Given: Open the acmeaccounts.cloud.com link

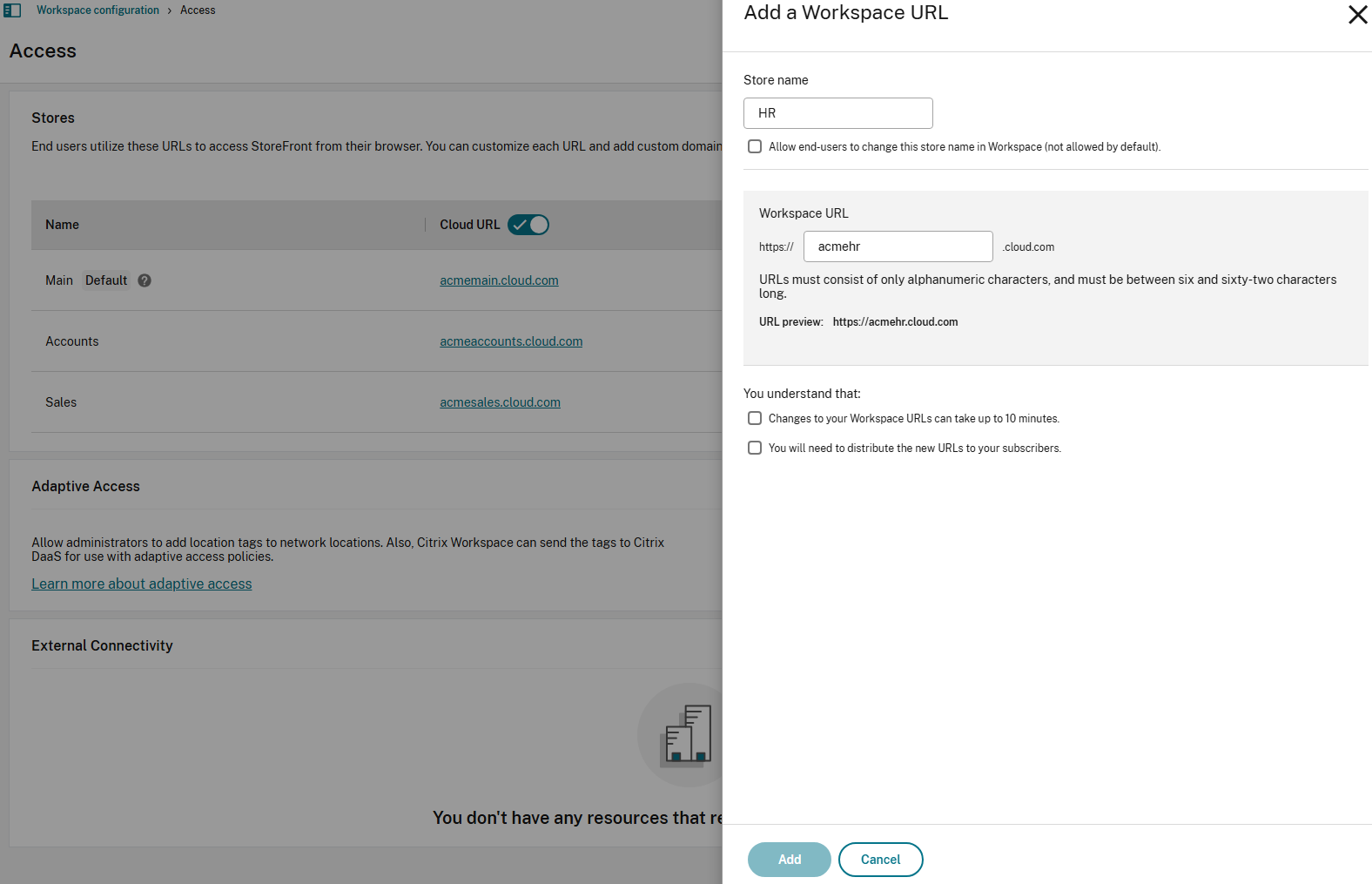Looking at the screenshot, I should point(511,341).
